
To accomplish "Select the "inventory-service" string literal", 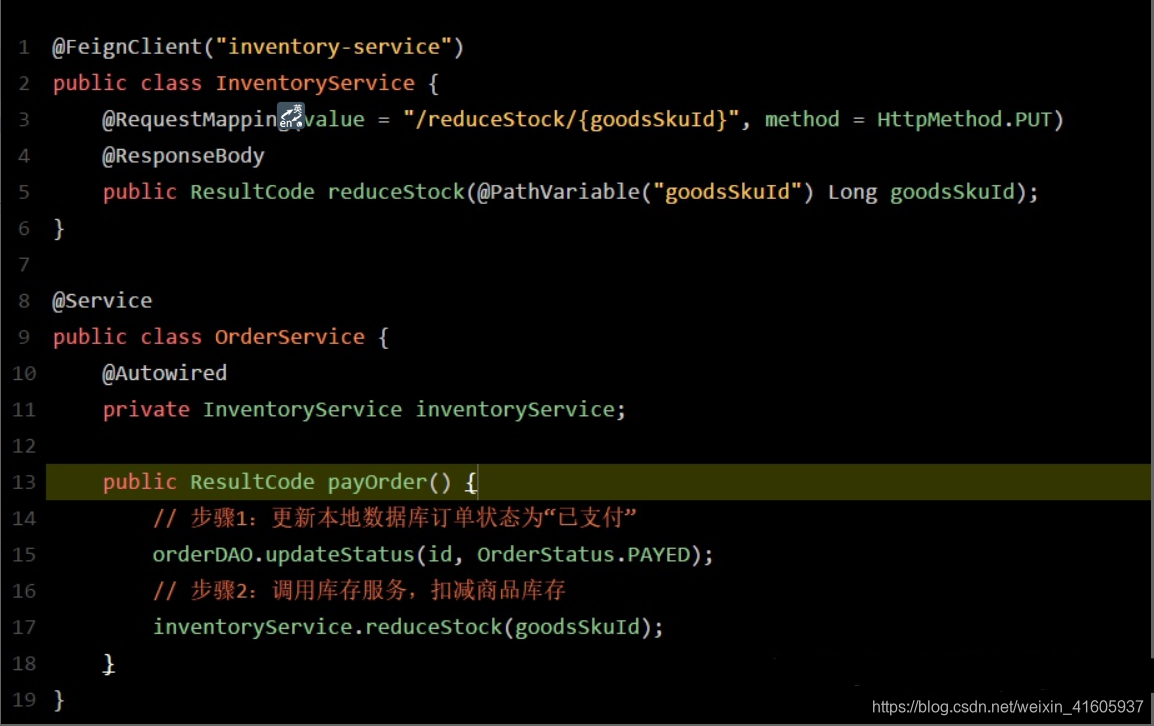I will pos(333,47).
